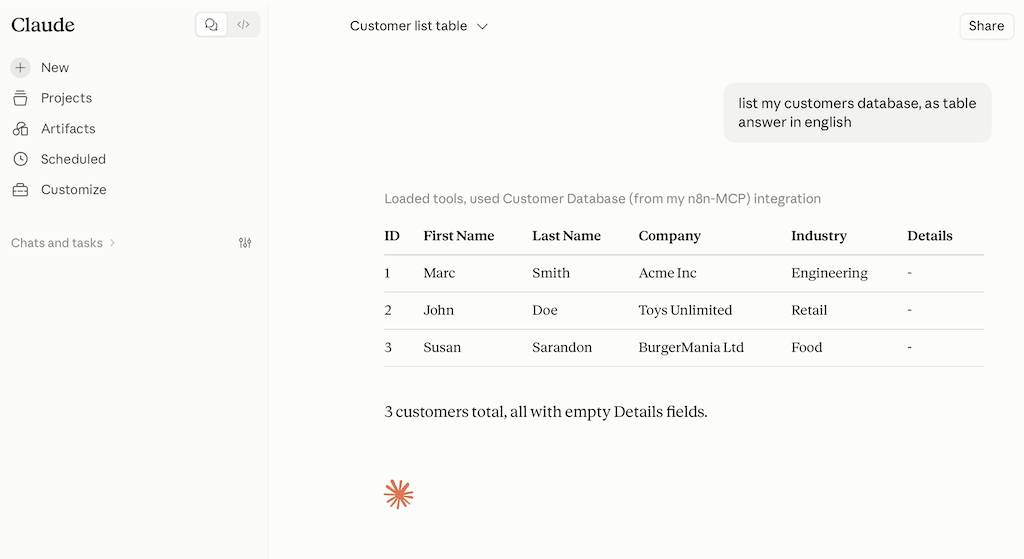Click the ID column header

(x=392, y=236)
